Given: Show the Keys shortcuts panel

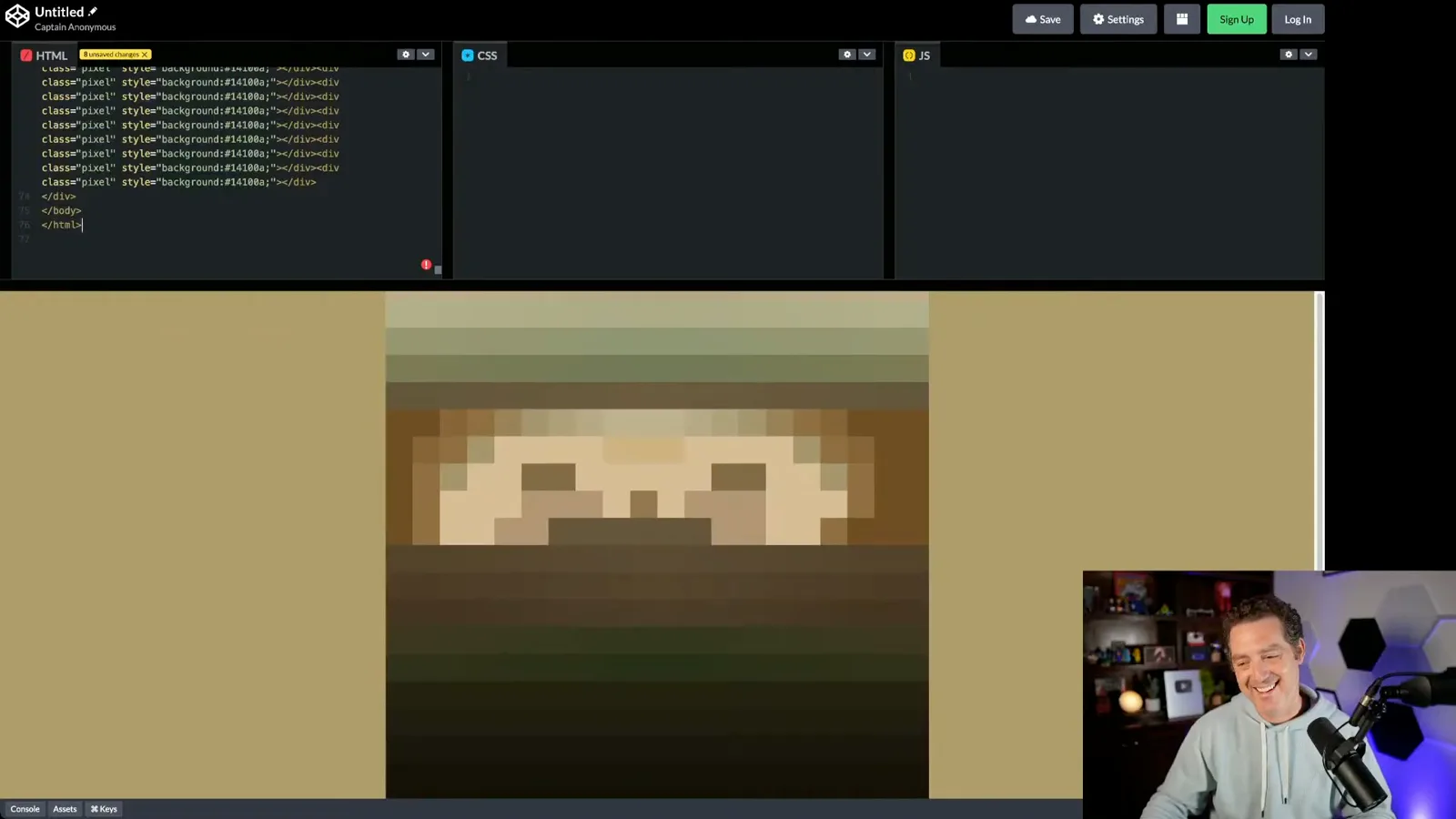Looking at the screenshot, I should 104,809.
